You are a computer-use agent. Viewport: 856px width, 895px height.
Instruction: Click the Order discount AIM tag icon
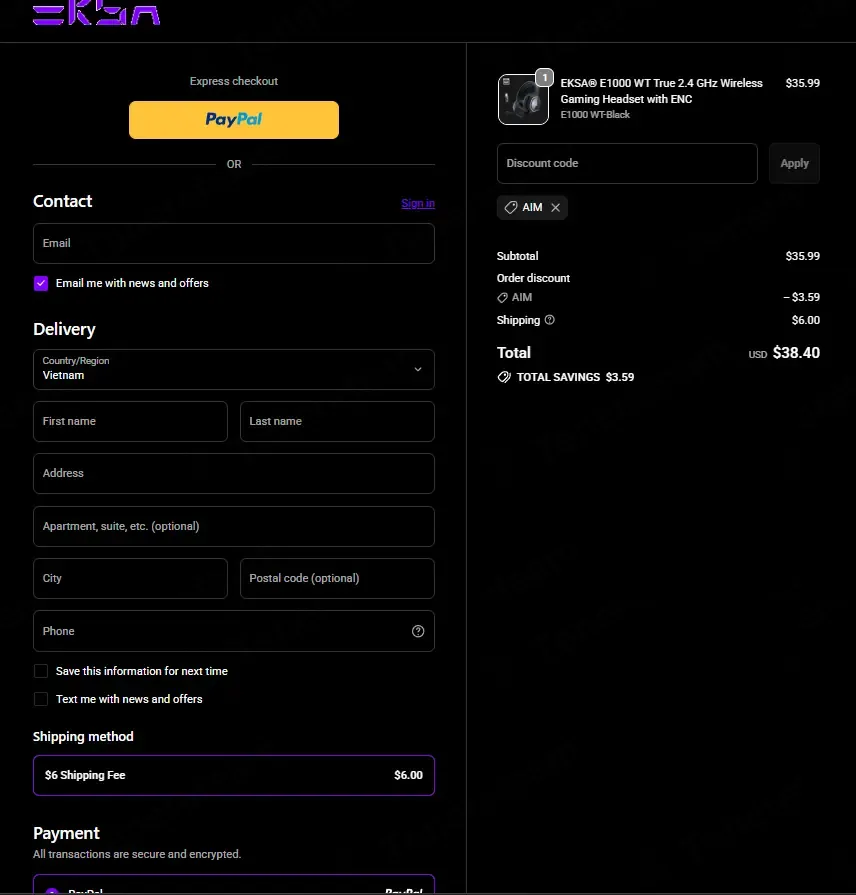502,298
